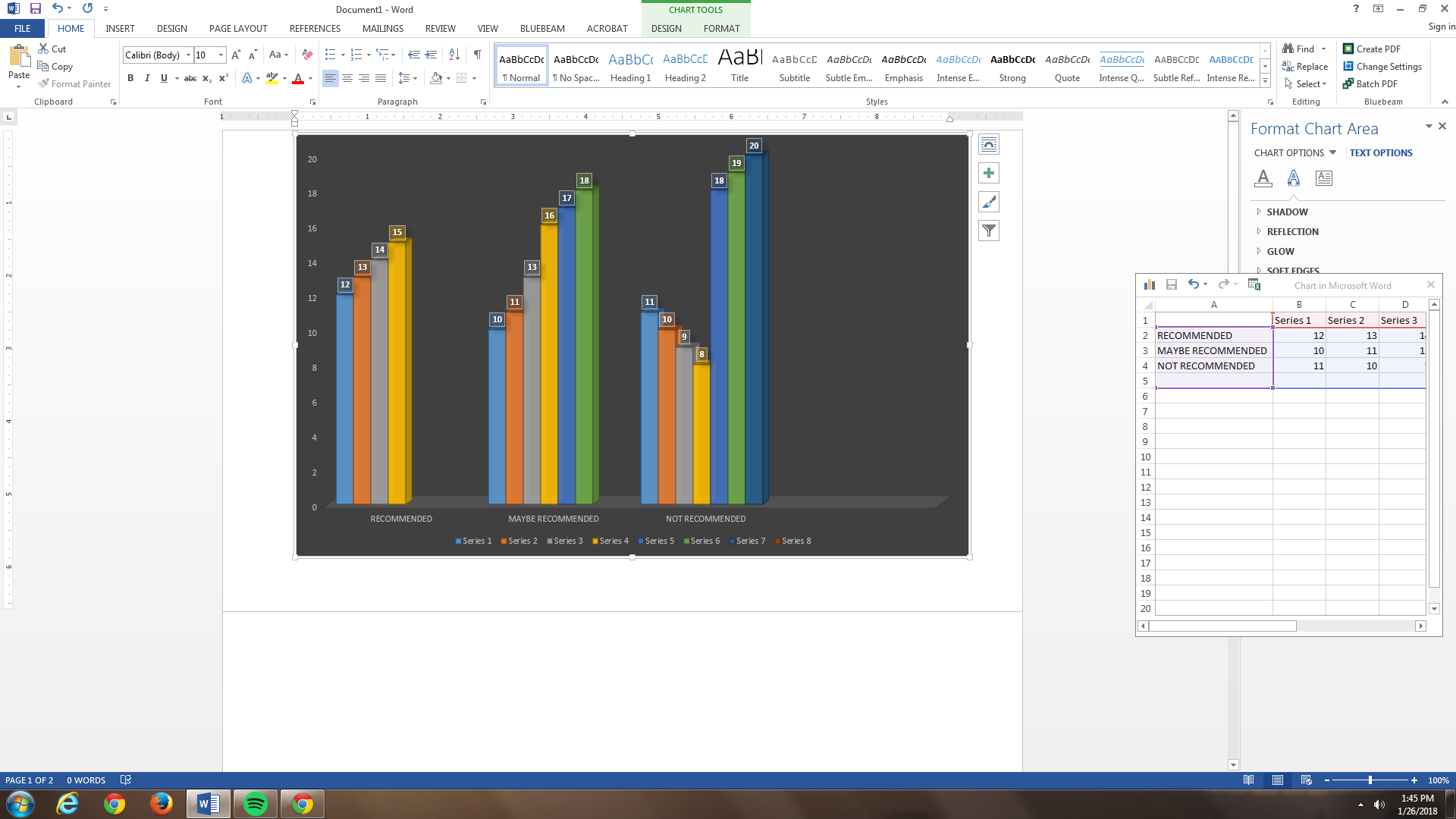Open the Chart Options dropdown arrow

tap(1332, 152)
